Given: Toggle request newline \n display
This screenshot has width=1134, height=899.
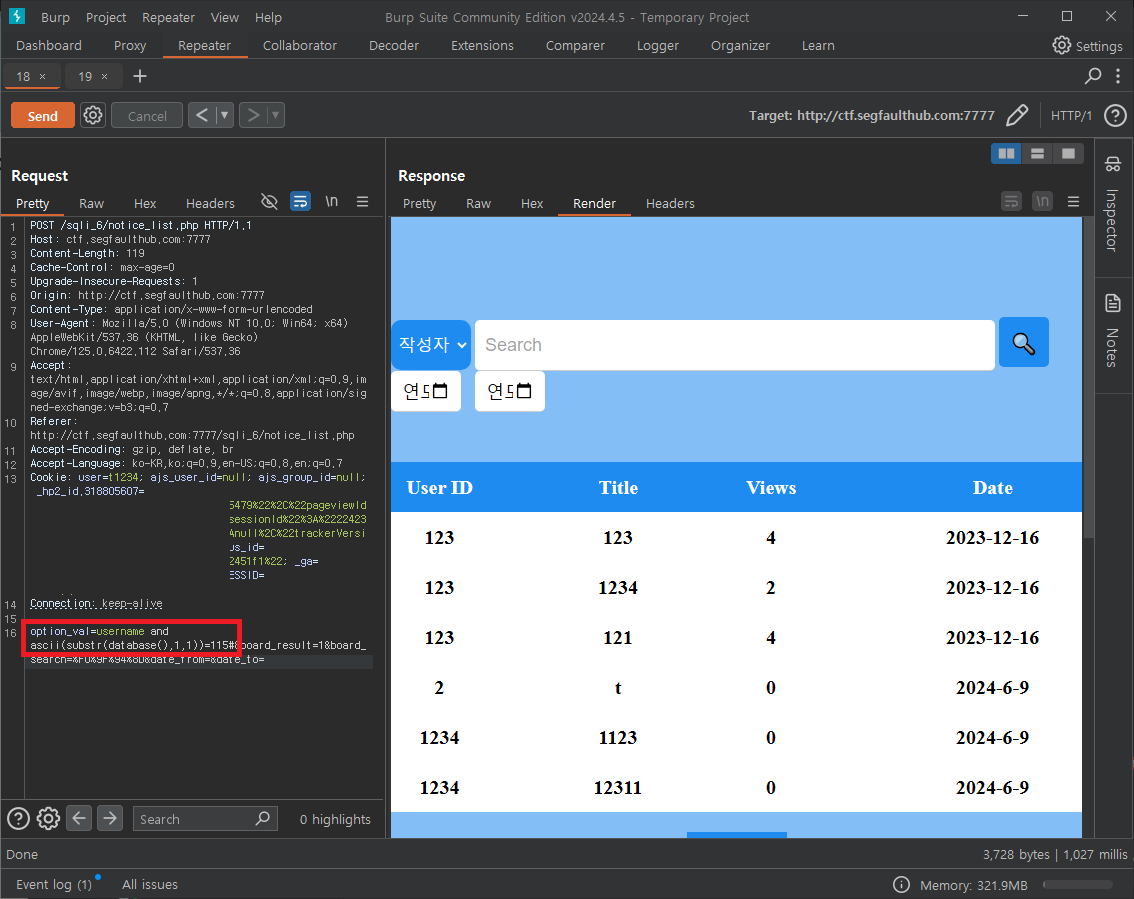Looking at the screenshot, I should click(x=331, y=202).
